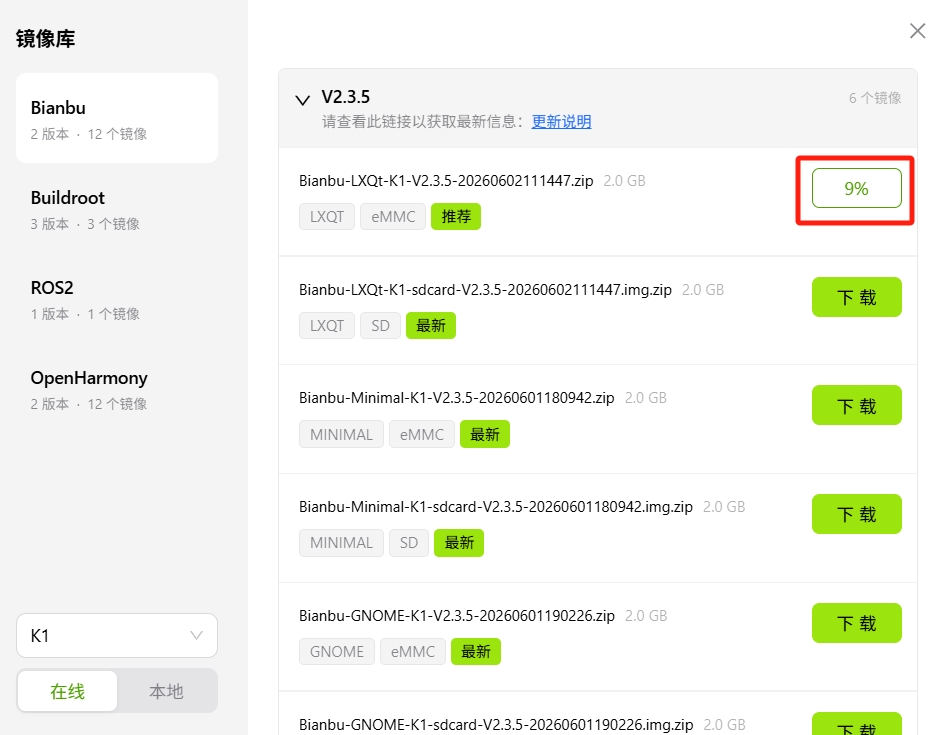Screen dimensions: 951x735
Task: Click the 镜像库 heading
Action: (x=45, y=39)
